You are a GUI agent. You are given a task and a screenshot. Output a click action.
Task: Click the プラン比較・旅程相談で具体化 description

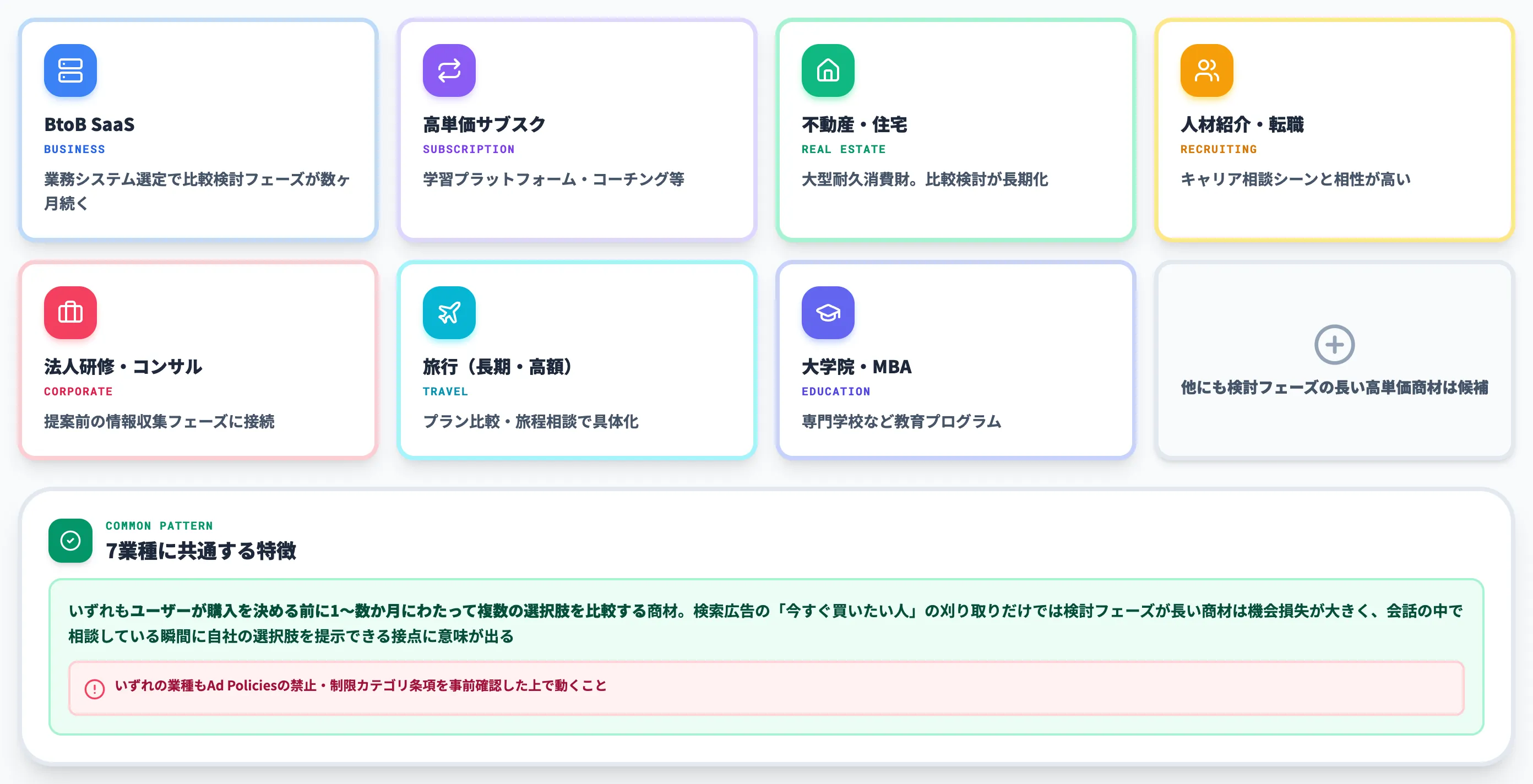coord(531,421)
